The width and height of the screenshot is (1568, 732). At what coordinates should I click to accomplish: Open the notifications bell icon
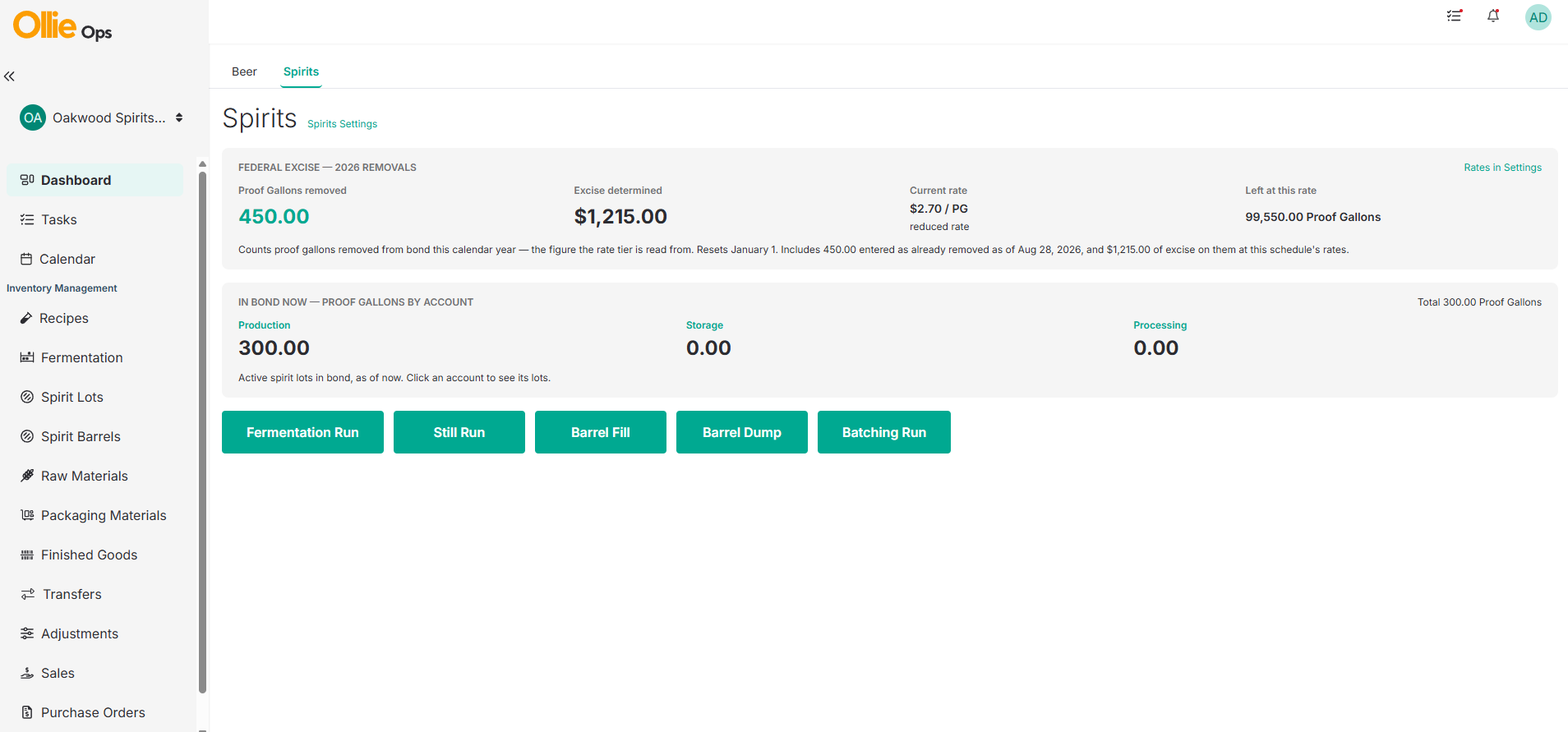click(x=1493, y=16)
